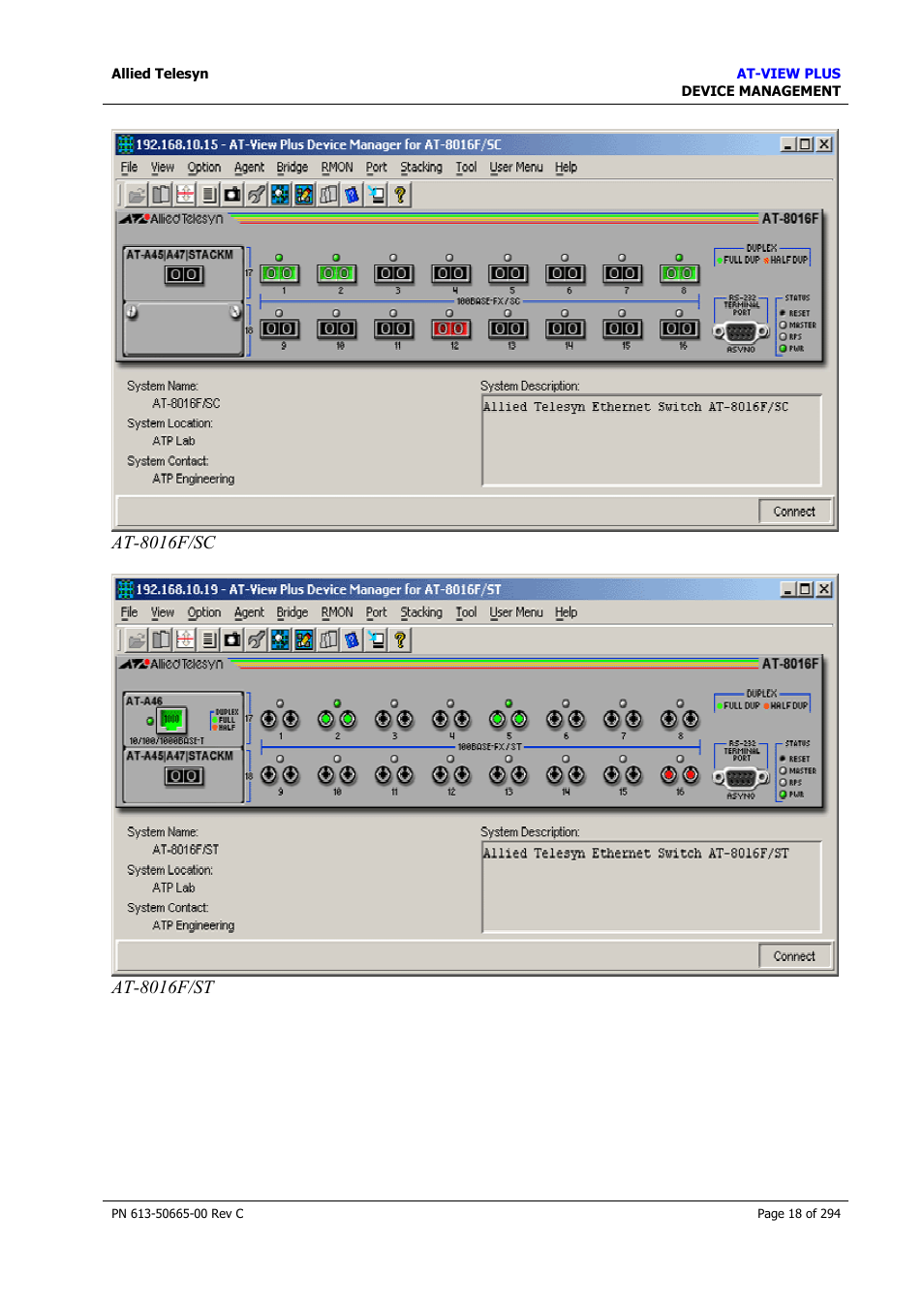Viewport: 924px width, 1309px height.
Task: Open the View menu in the AT-8016F/SC window
Action: (x=163, y=168)
